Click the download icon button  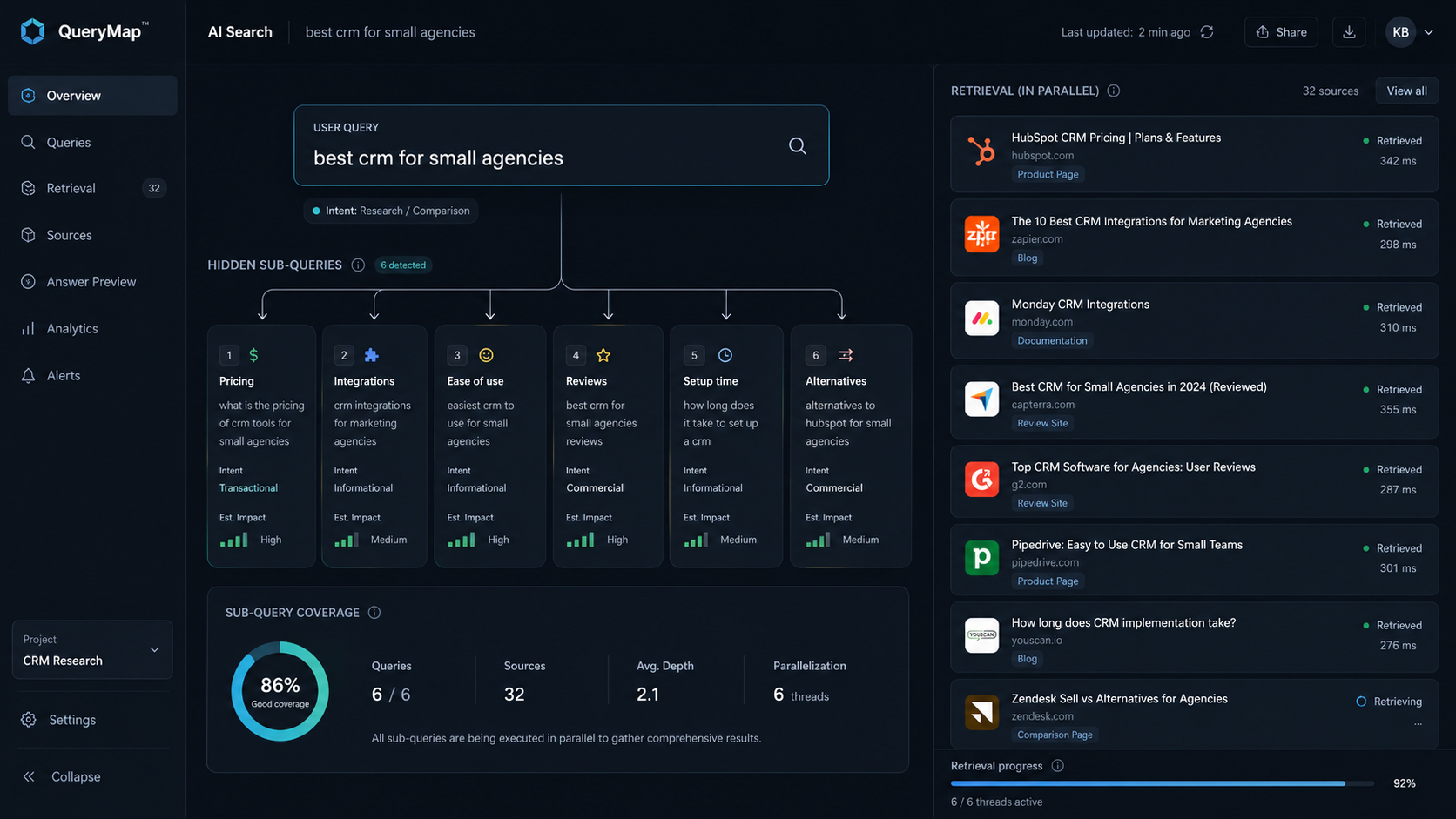tap(1349, 32)
